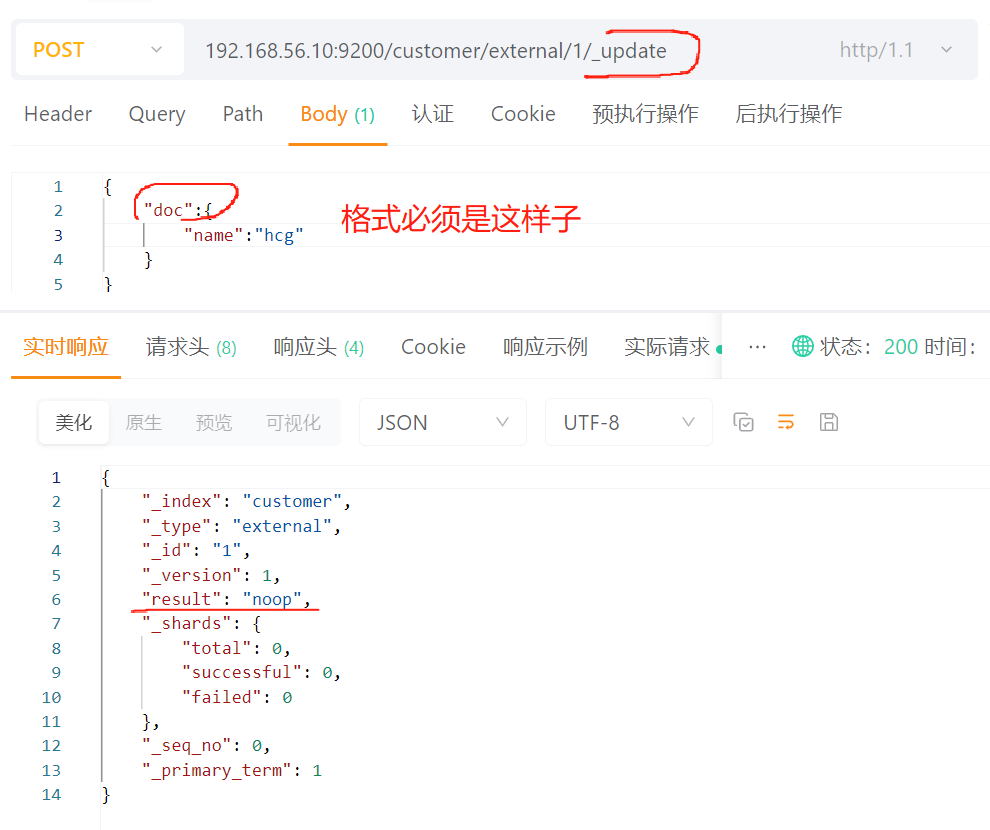The width and height of the screenshot is (990, 830).
Task: Click the "doc":{ line in body editor
Action: pyautogui.click(x=177, y=210)
